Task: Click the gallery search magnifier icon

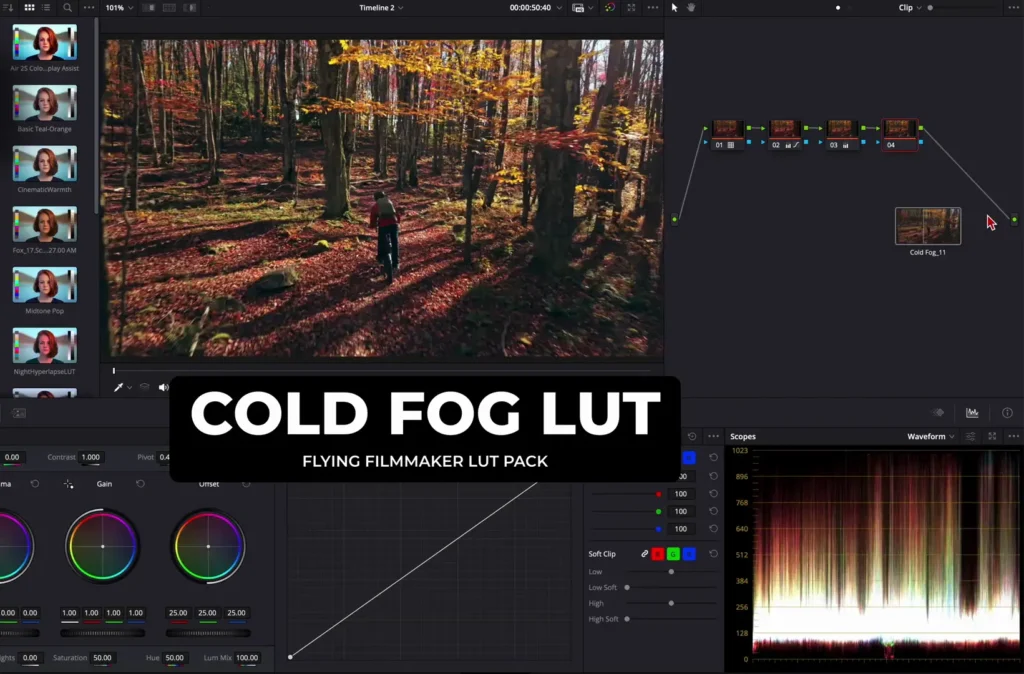Action: tap(67, 8)
